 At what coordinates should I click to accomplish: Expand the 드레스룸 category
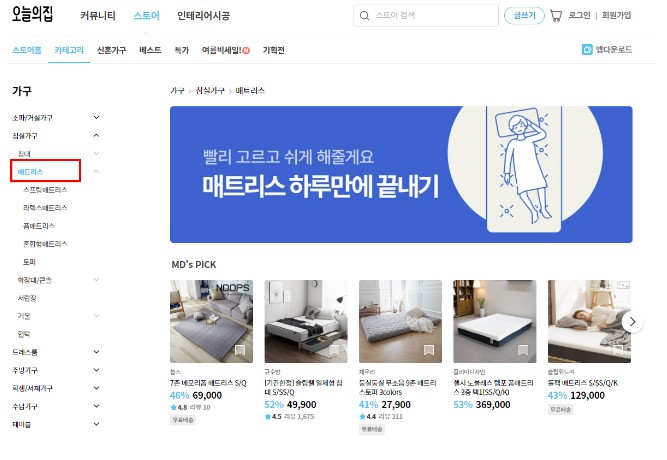97,352
